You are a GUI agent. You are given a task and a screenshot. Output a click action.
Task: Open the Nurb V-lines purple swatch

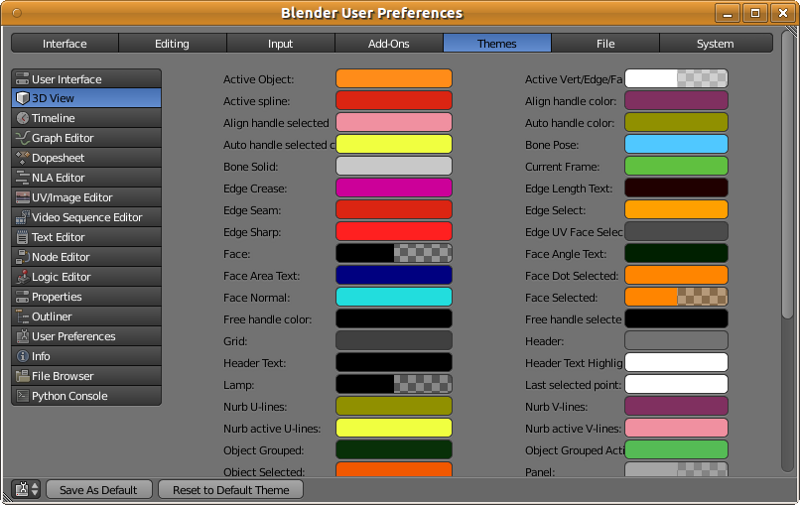point(676,407)
